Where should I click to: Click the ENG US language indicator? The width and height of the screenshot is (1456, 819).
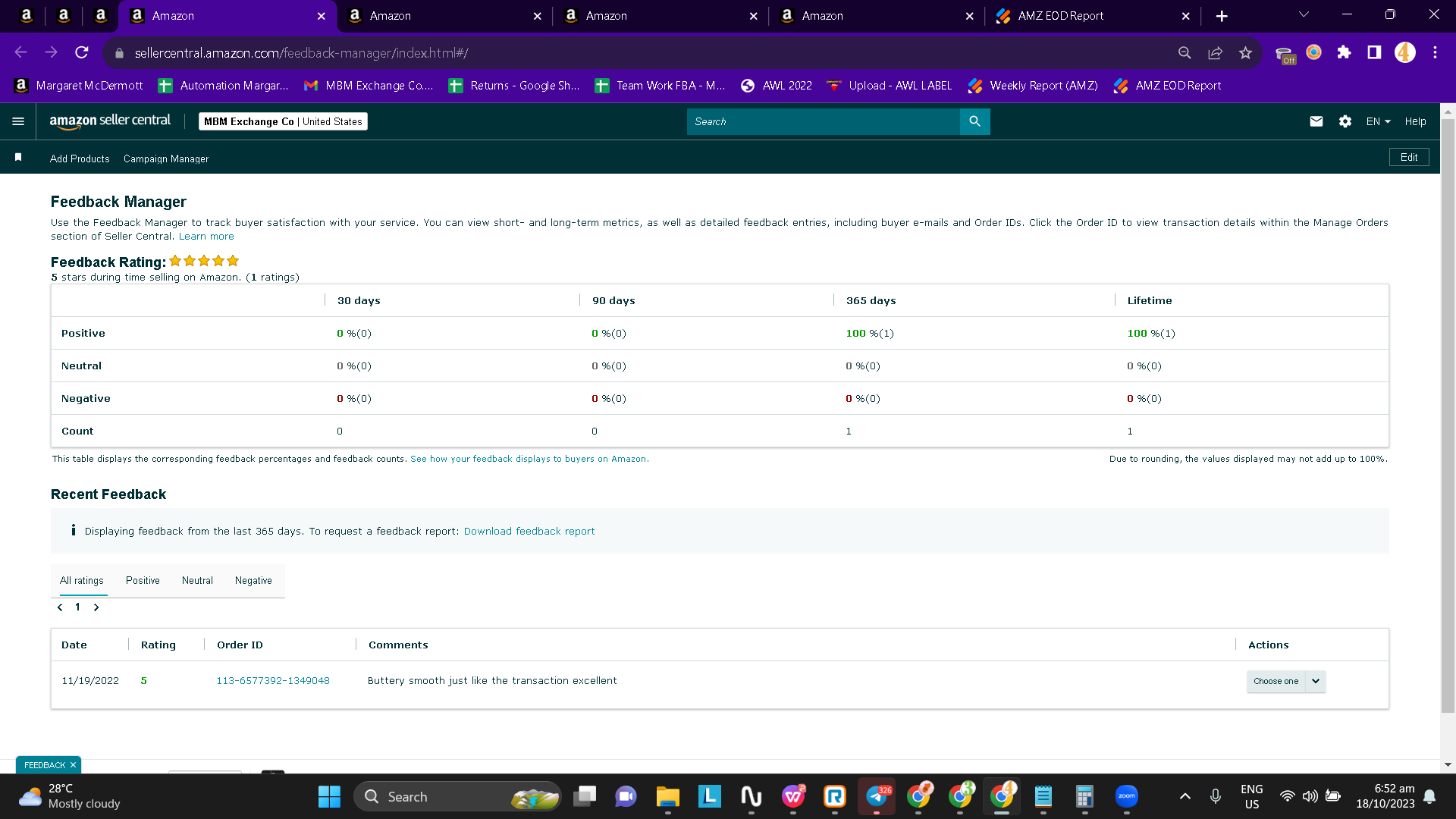pos(1252,796)
